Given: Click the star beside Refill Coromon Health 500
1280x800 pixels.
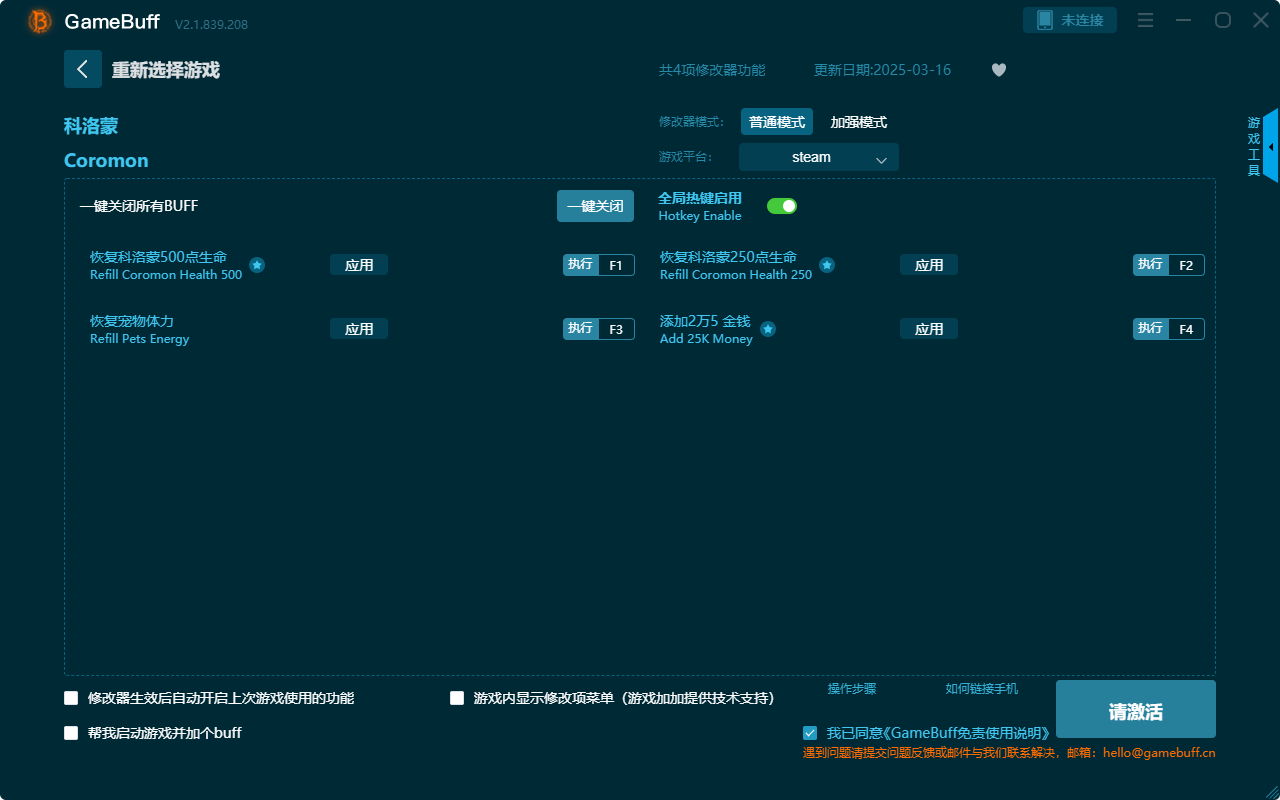Looking at the screenshot, I should (257, 265).
